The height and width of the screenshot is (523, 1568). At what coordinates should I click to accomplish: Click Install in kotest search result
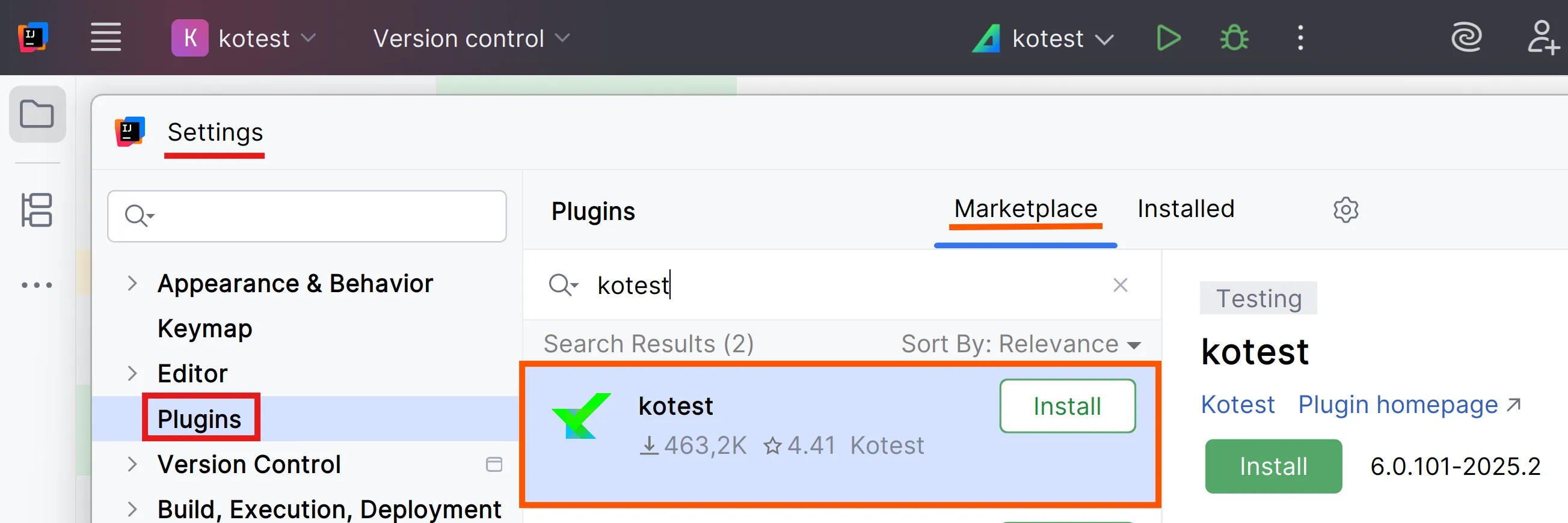1066,406
